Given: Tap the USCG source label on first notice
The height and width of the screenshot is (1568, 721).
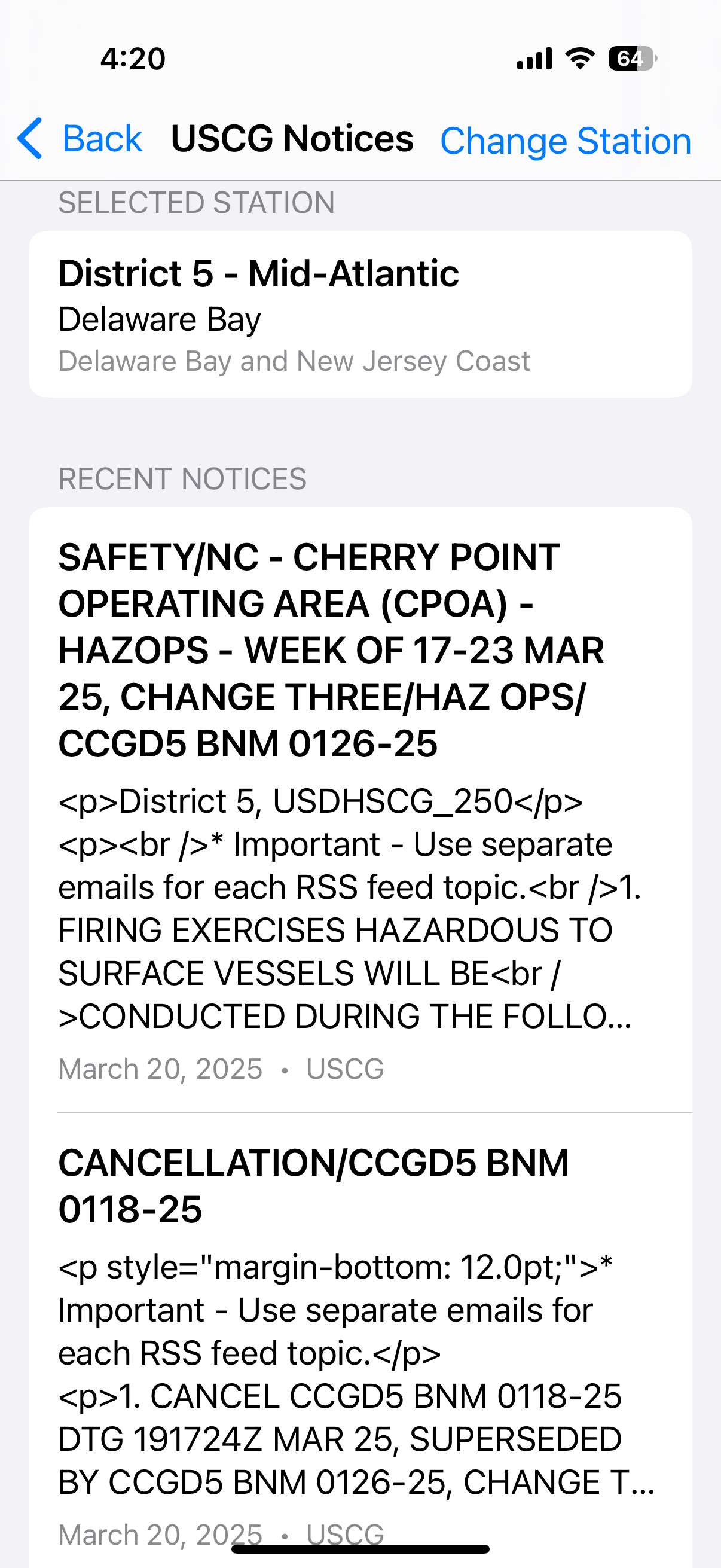Looking at the screenshot, I should coord(345,1068).
